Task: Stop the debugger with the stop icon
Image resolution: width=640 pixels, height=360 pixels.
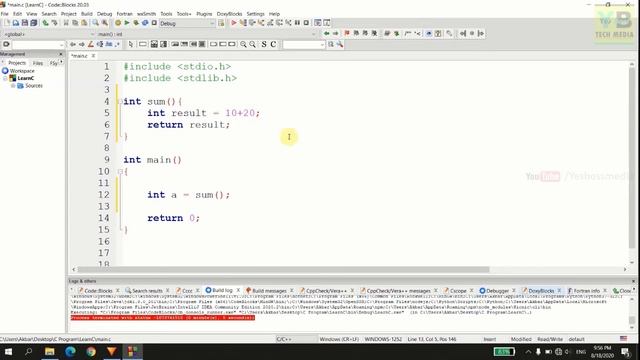Action: [306, 23]
